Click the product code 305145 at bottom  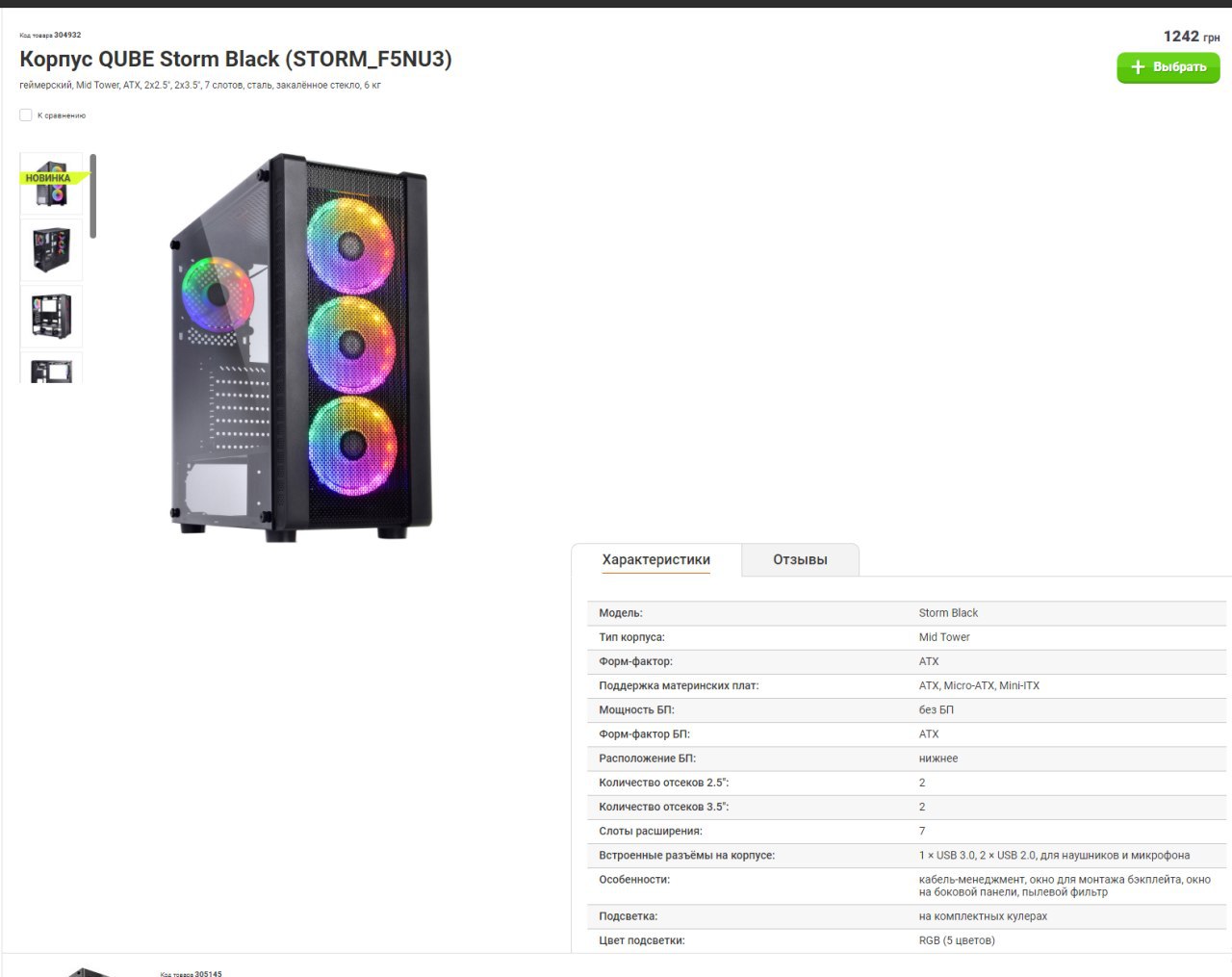pos(208,973)
